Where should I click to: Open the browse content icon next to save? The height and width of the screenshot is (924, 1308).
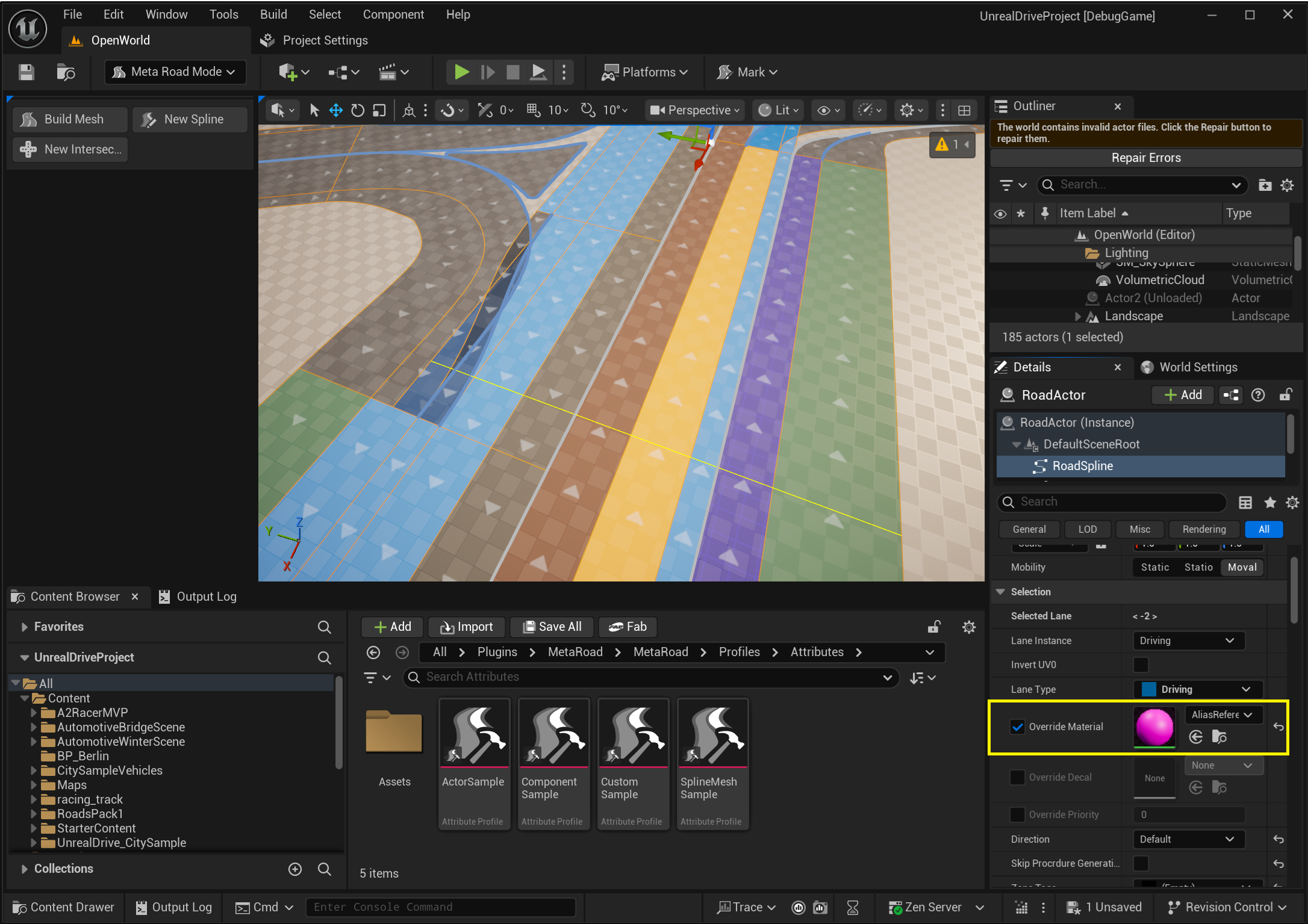click(x=66, y=72)
